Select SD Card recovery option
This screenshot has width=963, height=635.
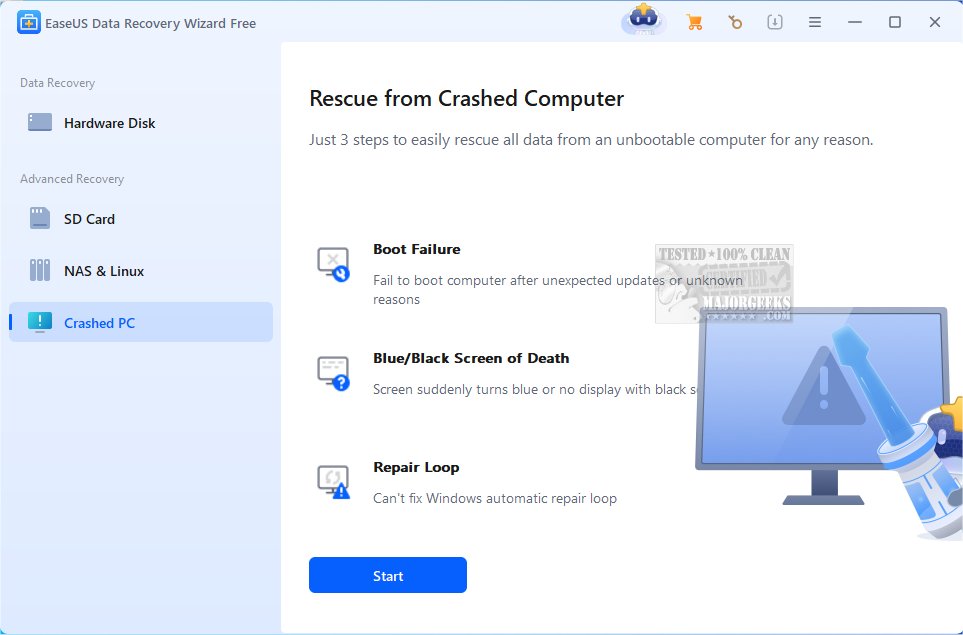[x=141, y=219]
